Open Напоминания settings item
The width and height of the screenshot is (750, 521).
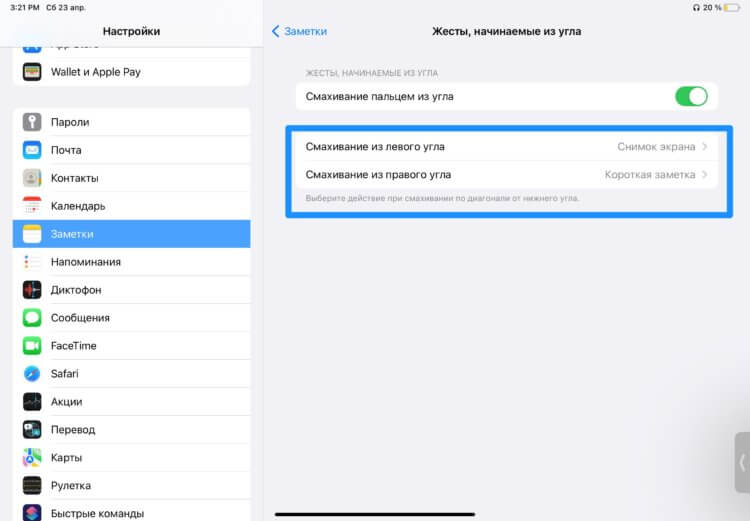132,262
